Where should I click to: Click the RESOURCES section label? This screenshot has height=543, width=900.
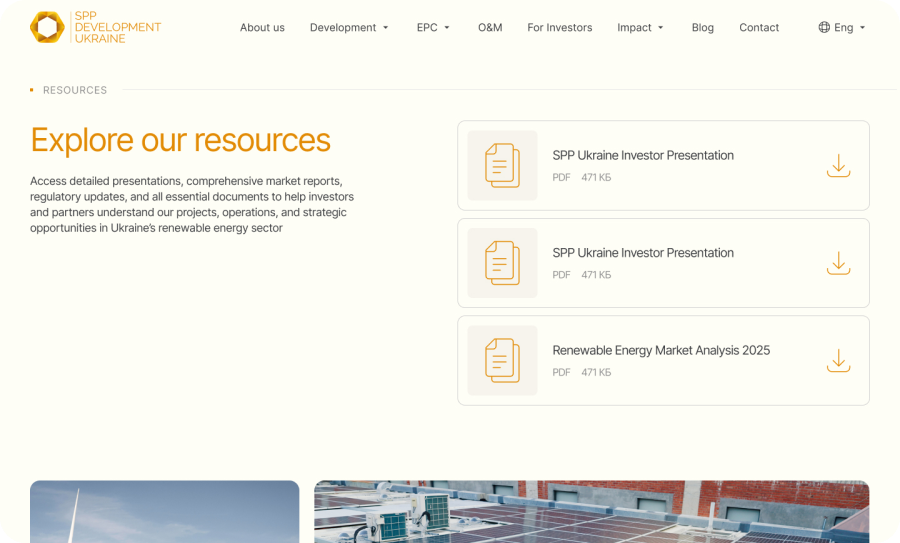point(75,90)
